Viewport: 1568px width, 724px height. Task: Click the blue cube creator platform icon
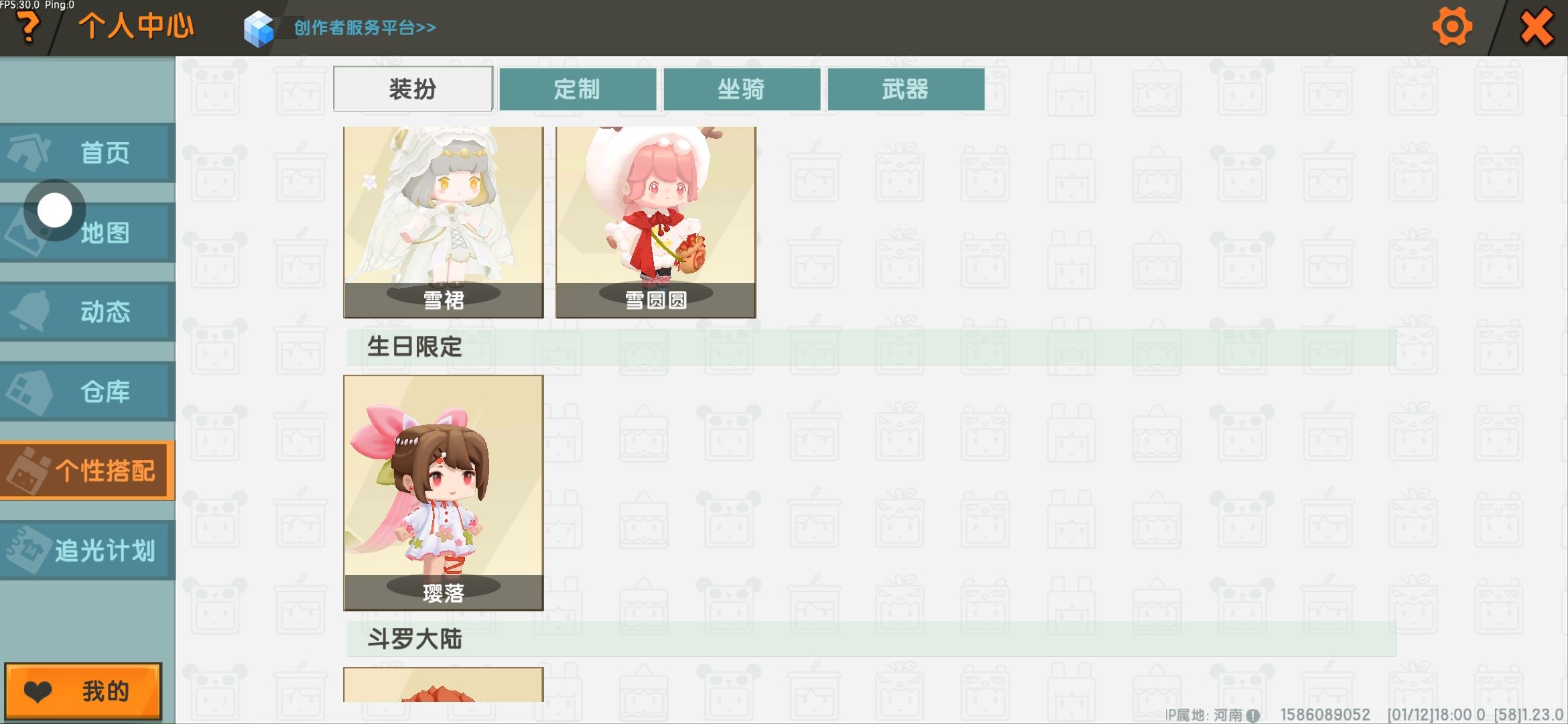tap(259, 29)
